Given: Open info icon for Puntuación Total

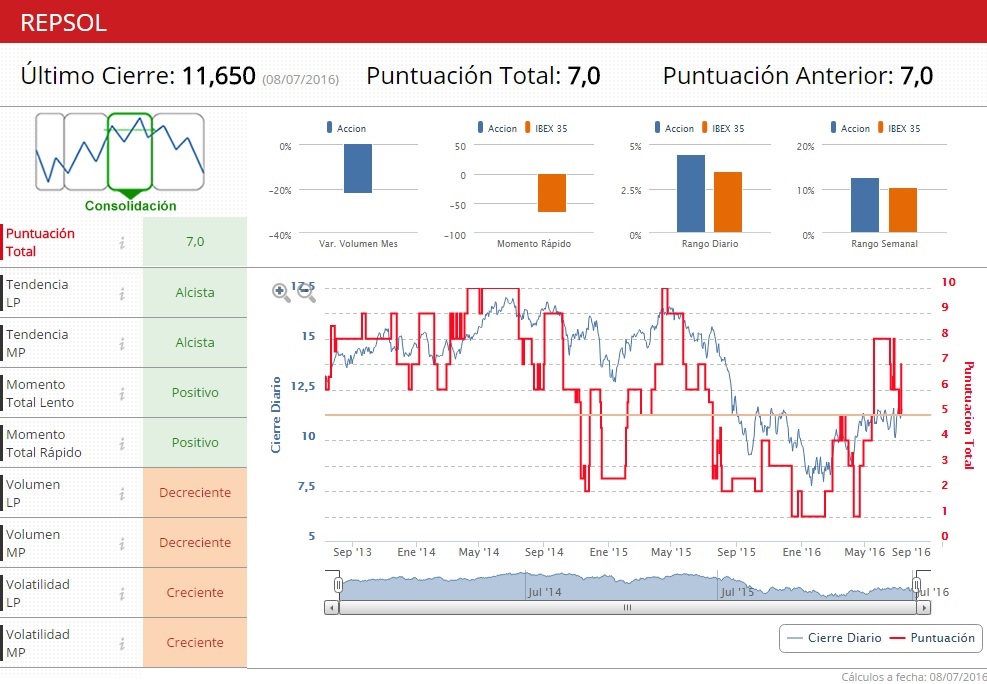Looking at the screenshot, I should click(x=122, y=242).
